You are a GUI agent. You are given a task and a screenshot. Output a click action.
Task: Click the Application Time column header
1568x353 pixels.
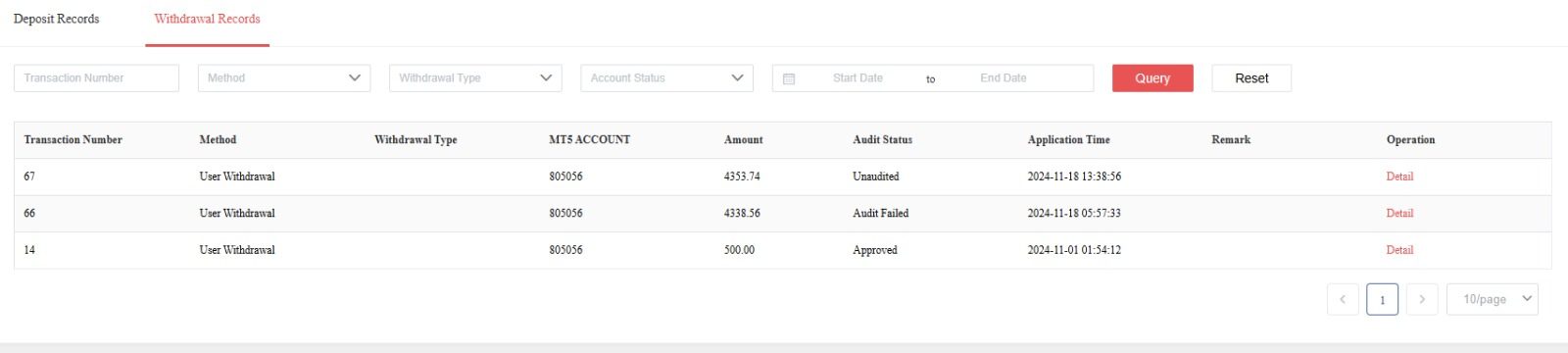click(x=1068, y=139)
